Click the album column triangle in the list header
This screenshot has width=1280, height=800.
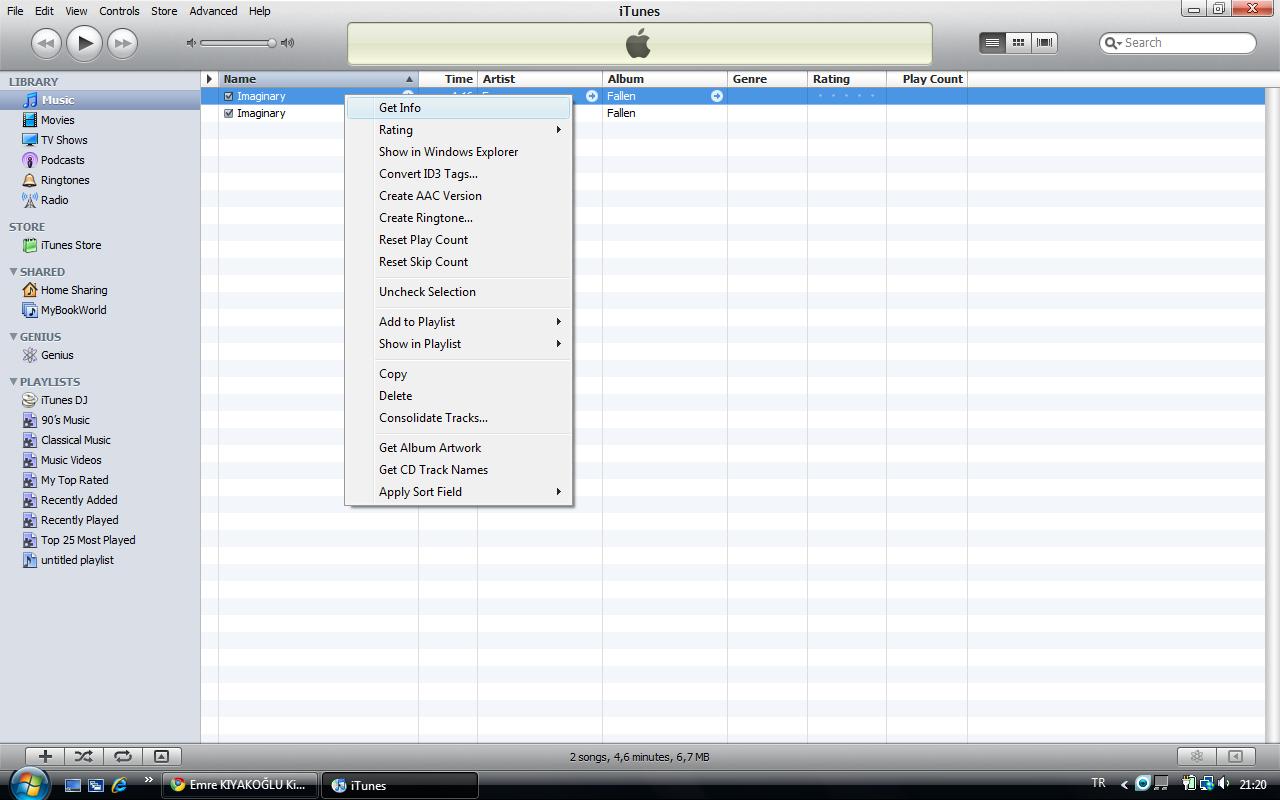(209, 79)
